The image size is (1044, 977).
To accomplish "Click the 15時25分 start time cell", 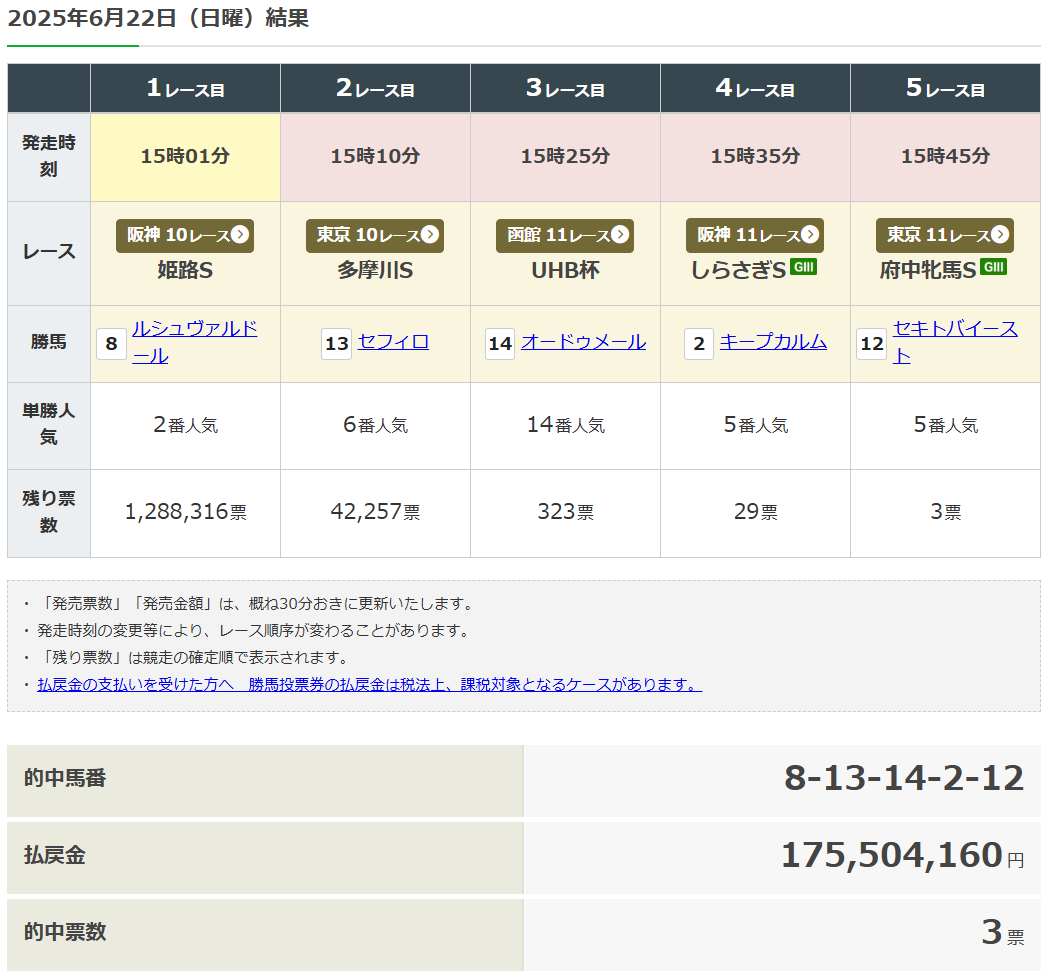I will (x=565, y=157).
